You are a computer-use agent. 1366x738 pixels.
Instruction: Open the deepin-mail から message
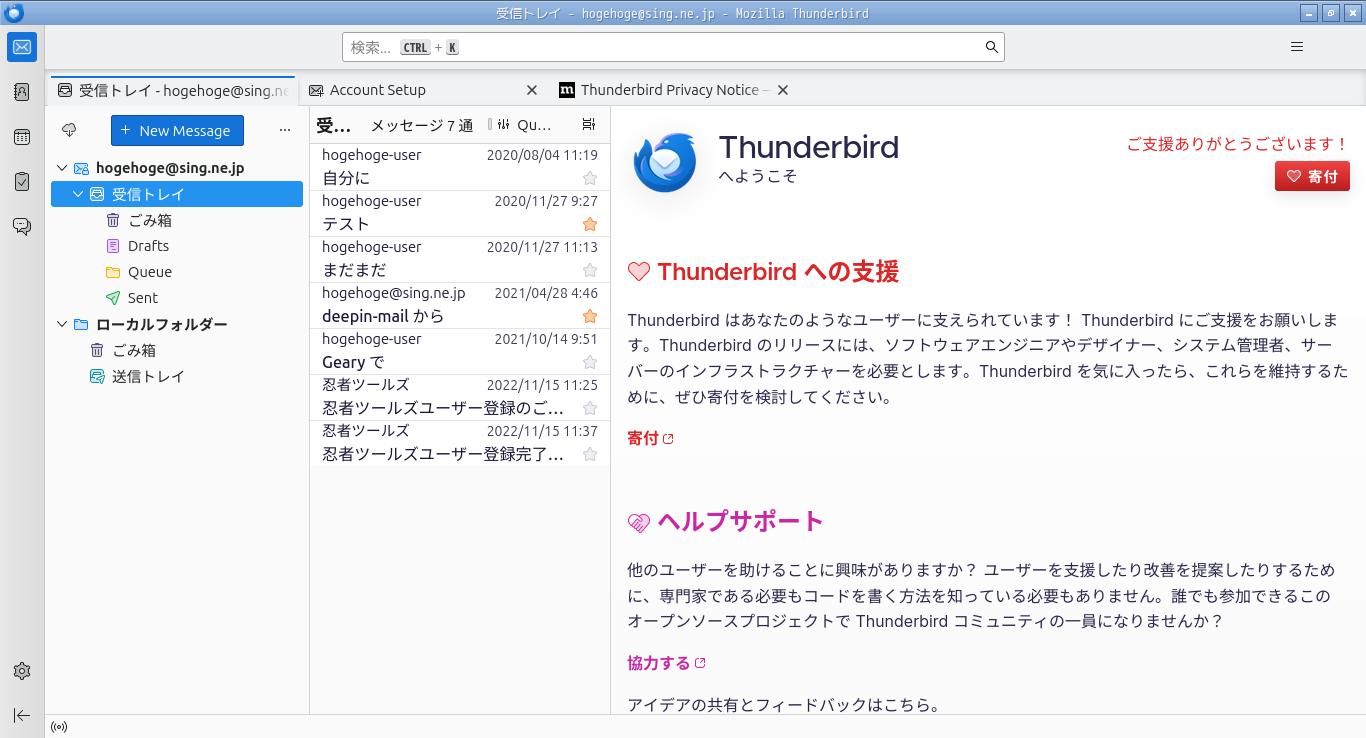pos(460,305)
